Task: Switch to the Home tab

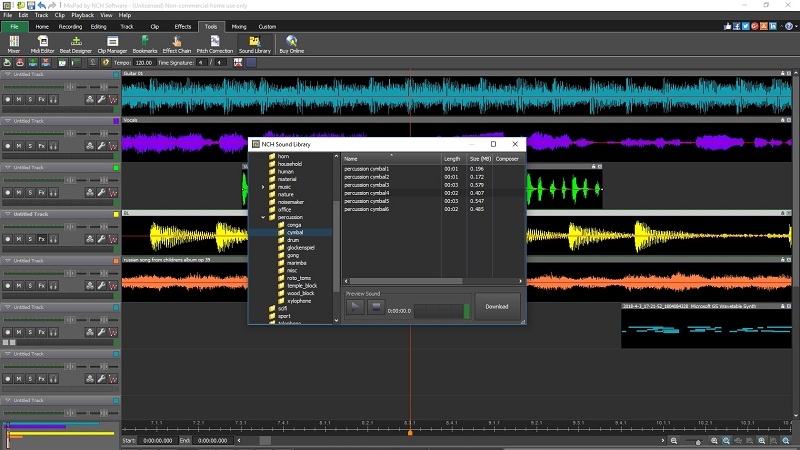Action: tap(42, 27)
